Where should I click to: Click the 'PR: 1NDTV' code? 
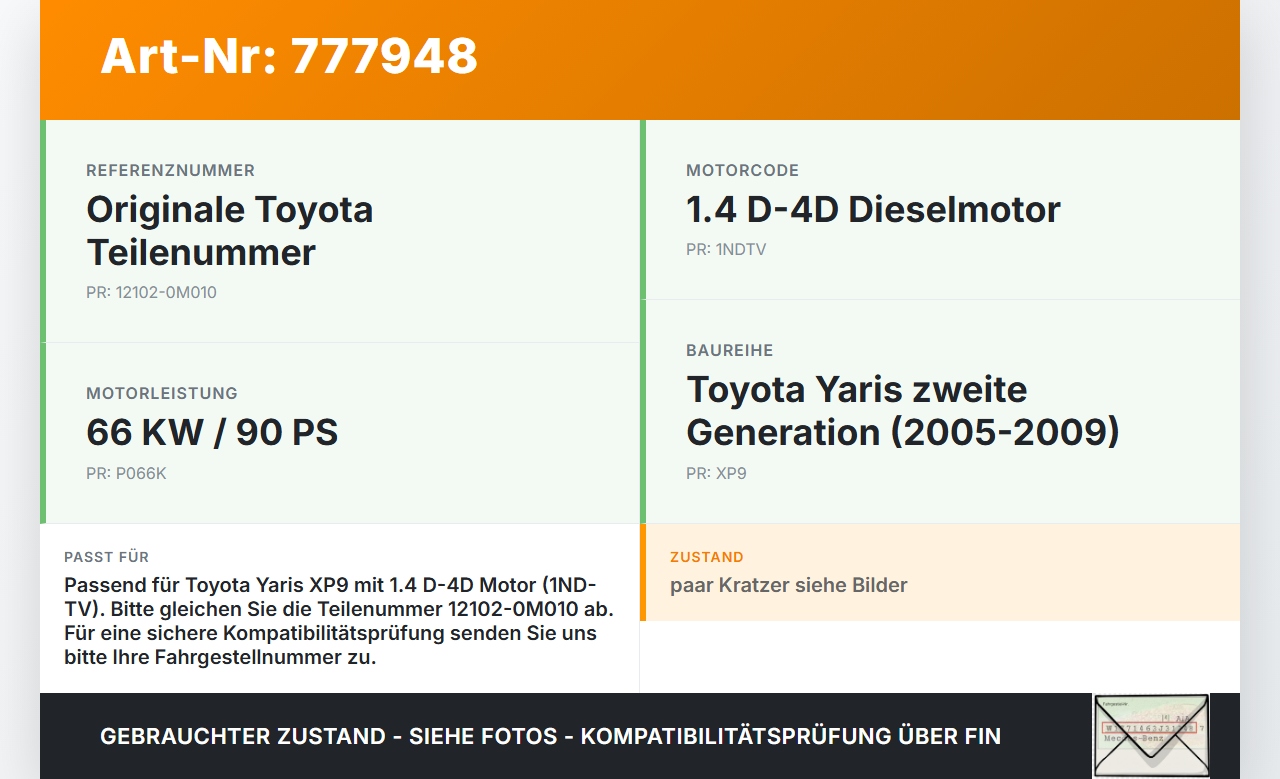point(726,250)
